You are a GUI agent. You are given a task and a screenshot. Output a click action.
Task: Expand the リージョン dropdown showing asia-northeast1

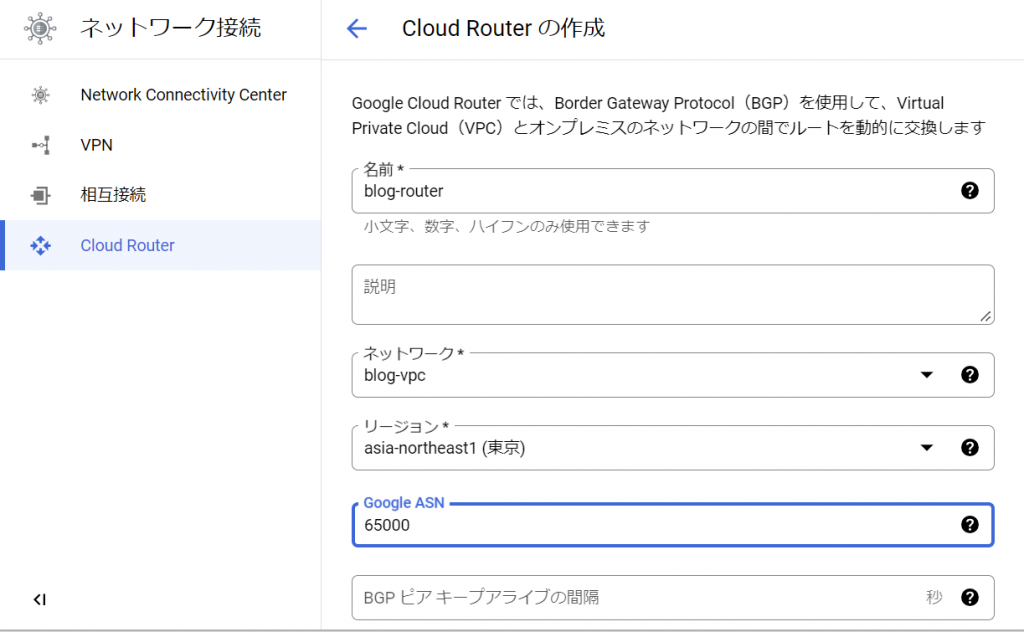[x=926, y=448]
